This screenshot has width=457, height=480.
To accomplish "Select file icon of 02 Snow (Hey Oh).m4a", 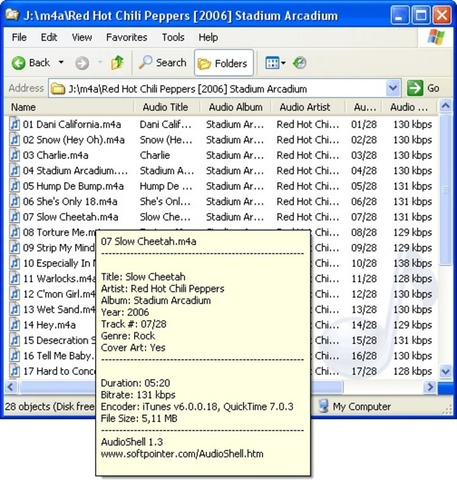I will [x=15, y=140].
